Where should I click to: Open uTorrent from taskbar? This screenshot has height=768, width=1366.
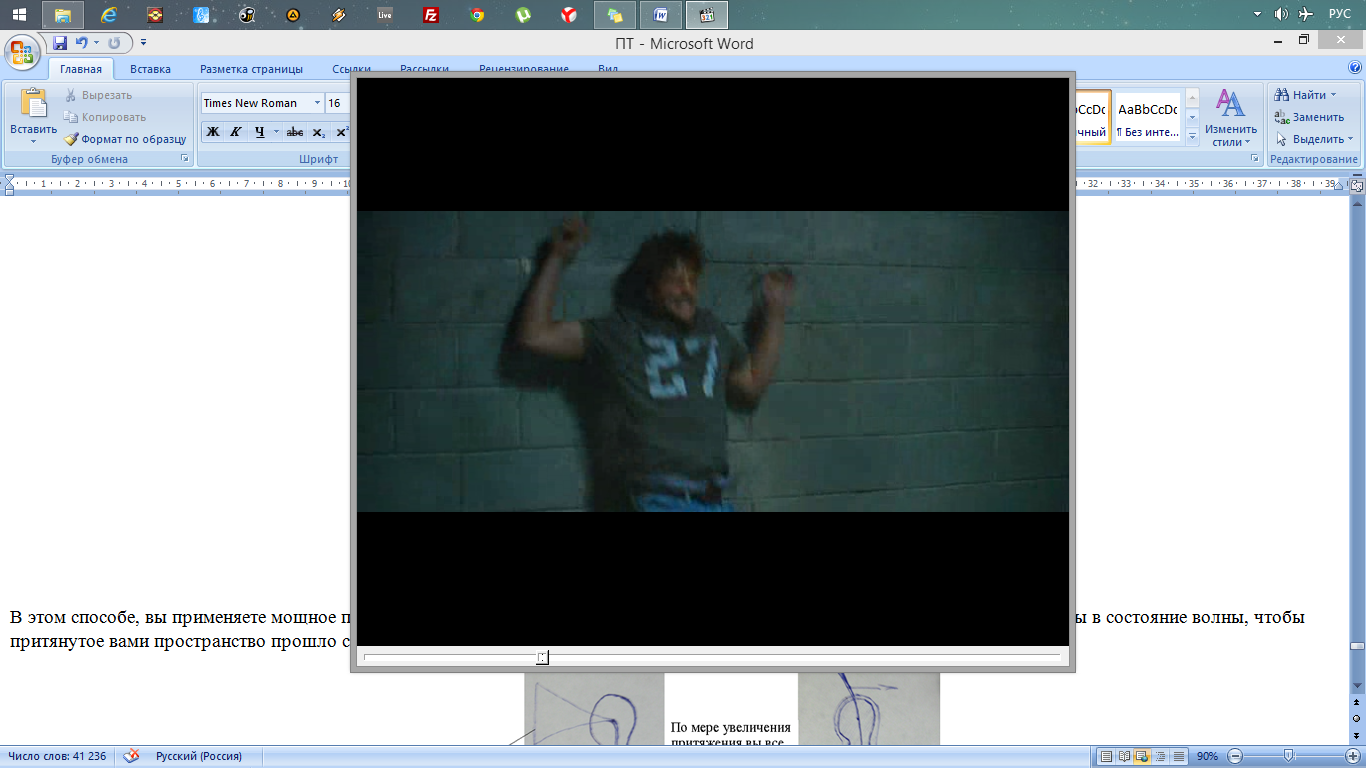point(523,15)
